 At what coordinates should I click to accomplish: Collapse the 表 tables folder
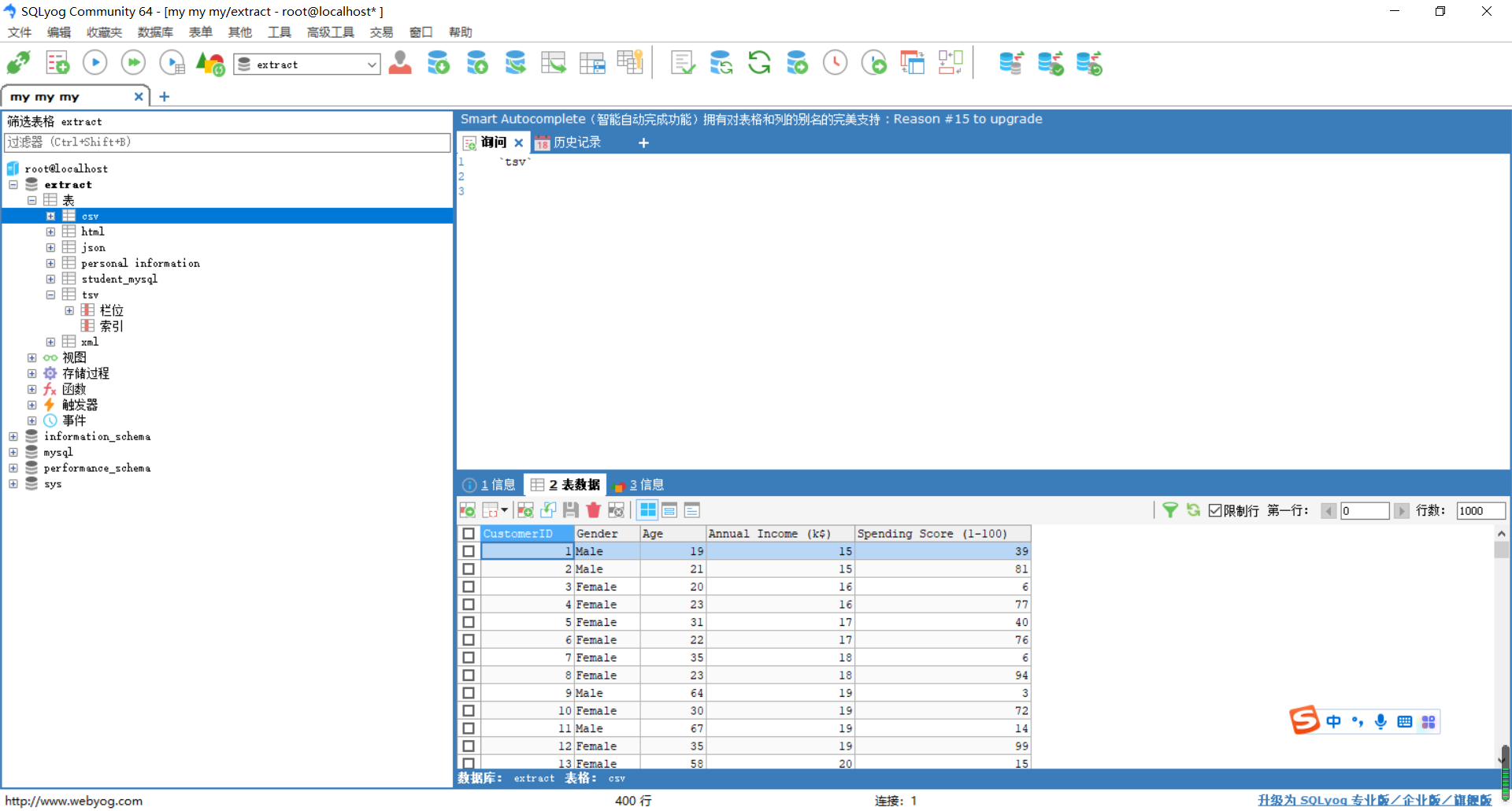pos(32,200)
